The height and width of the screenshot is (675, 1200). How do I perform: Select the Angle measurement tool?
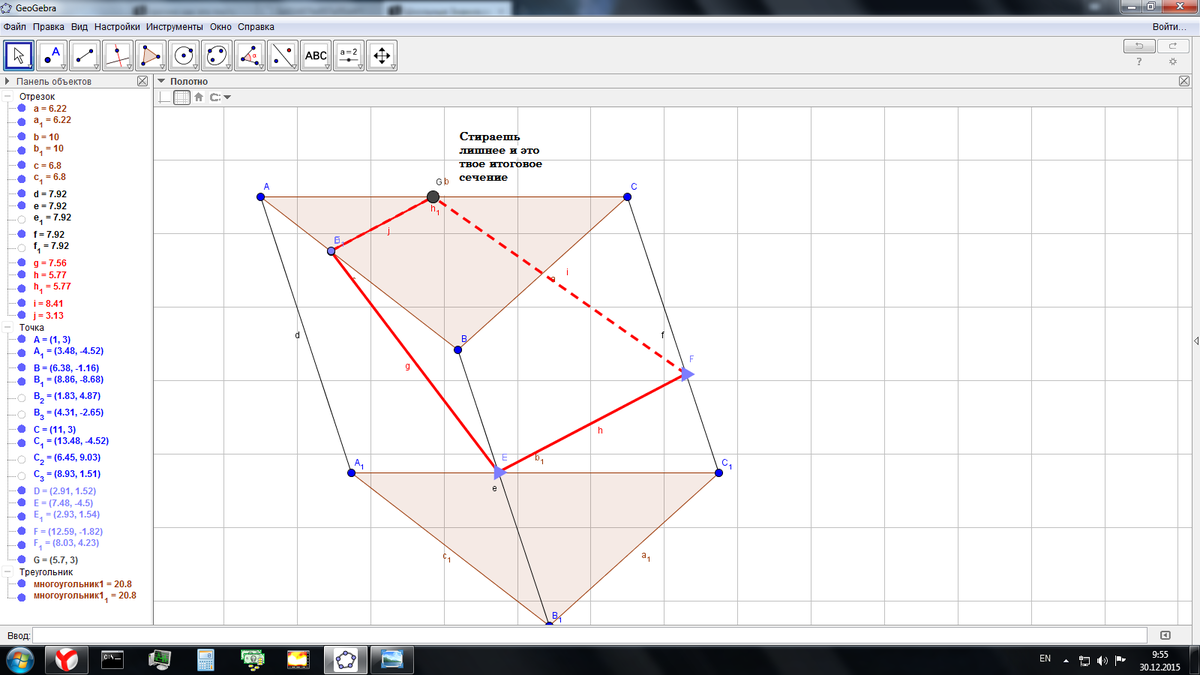coord(250,55)
